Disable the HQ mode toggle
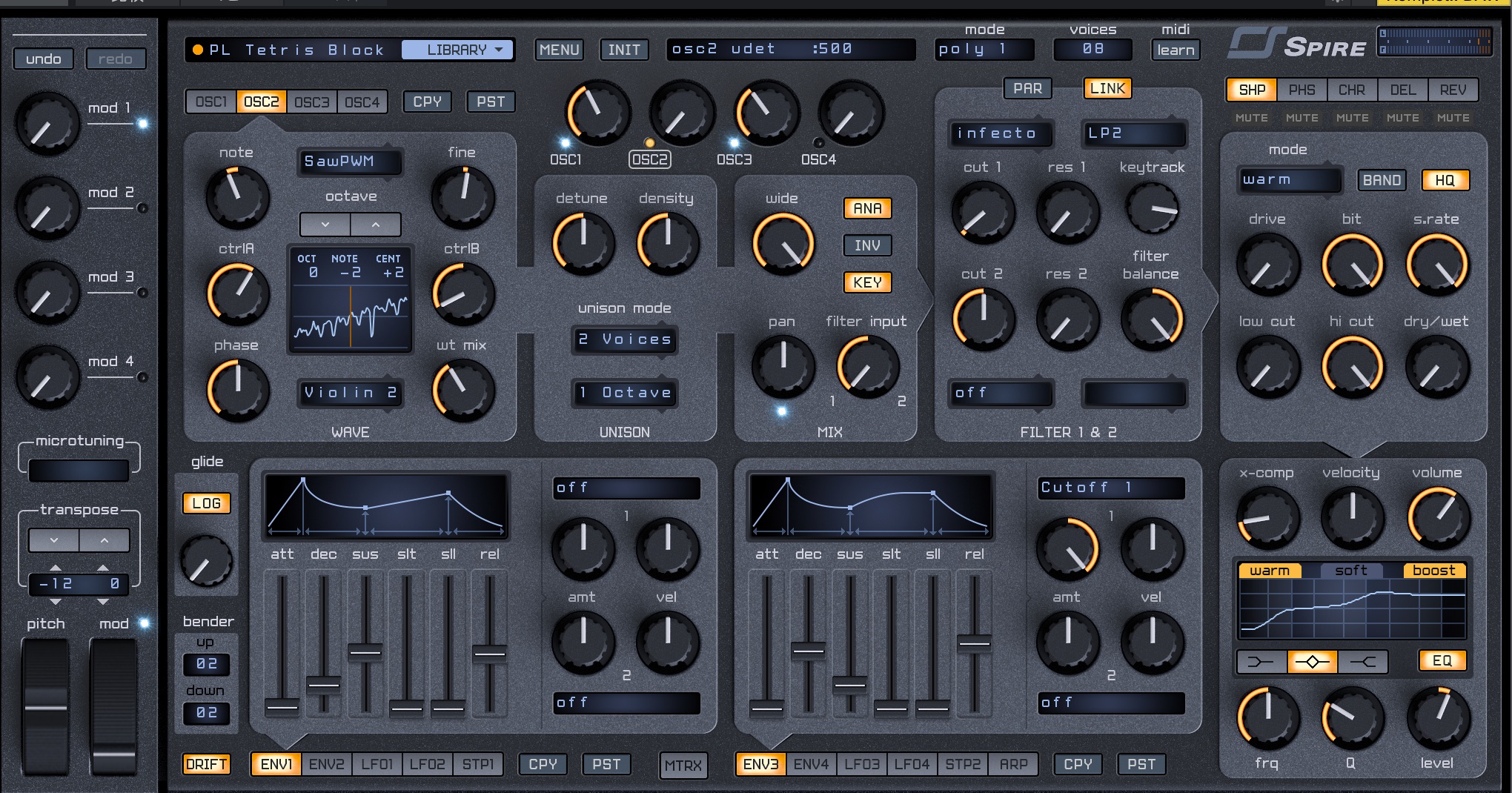This screenshot has width=1512, height=793. (x=1444, y=180)
